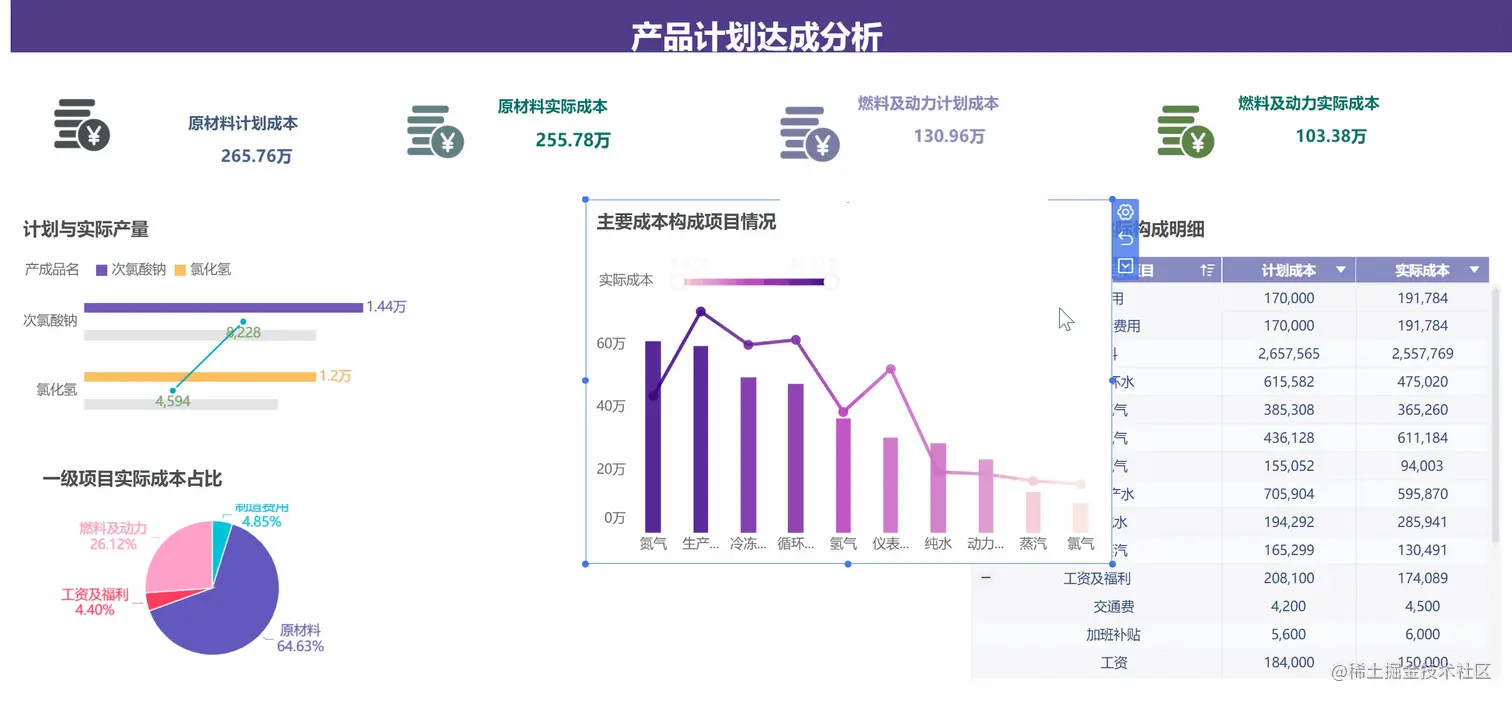
Task: Select the 燃料及动力计划成本 coin icon
Action: click(x=808, y=132)
